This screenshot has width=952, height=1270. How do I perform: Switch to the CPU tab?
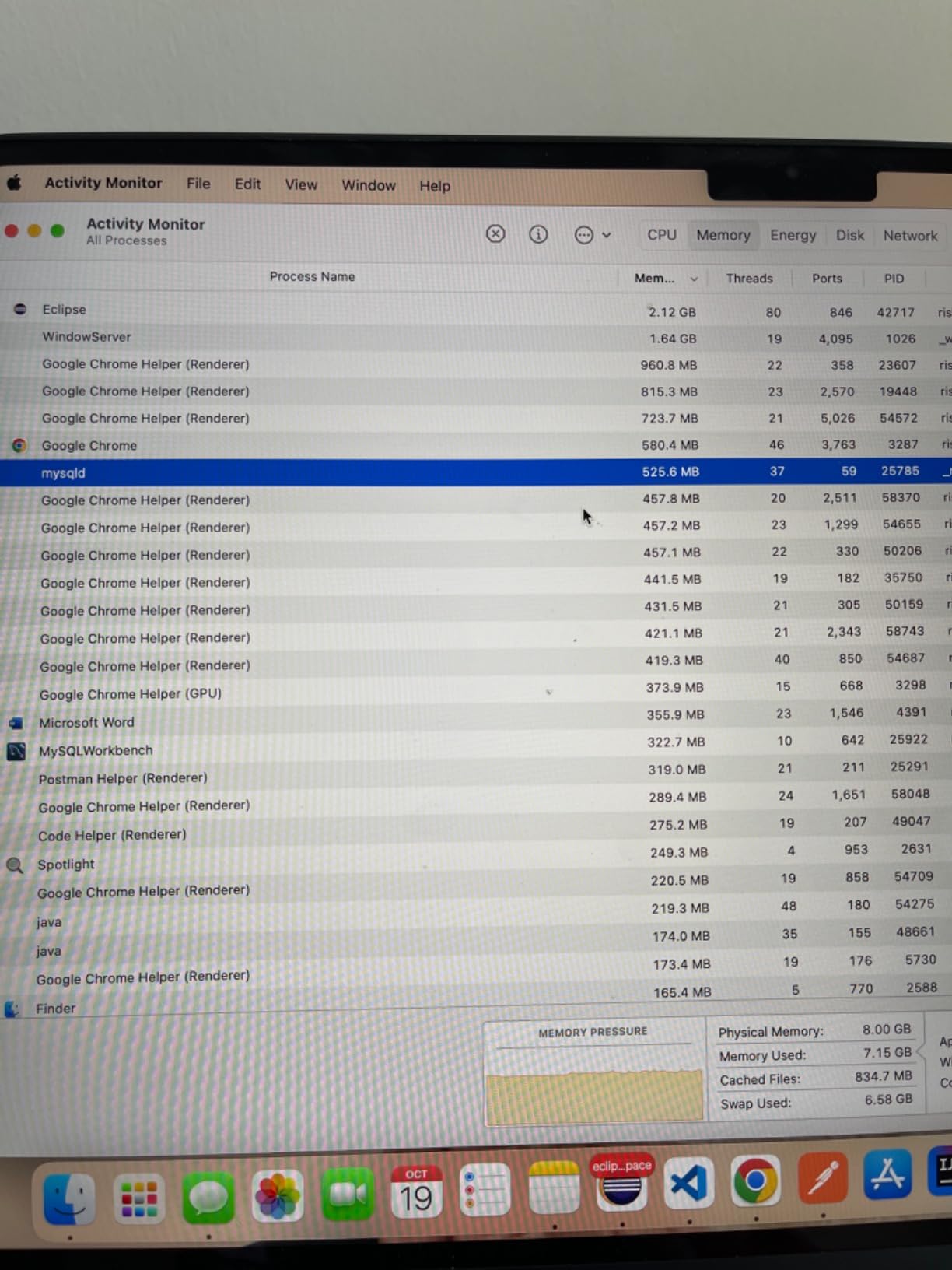pos(662,234)
